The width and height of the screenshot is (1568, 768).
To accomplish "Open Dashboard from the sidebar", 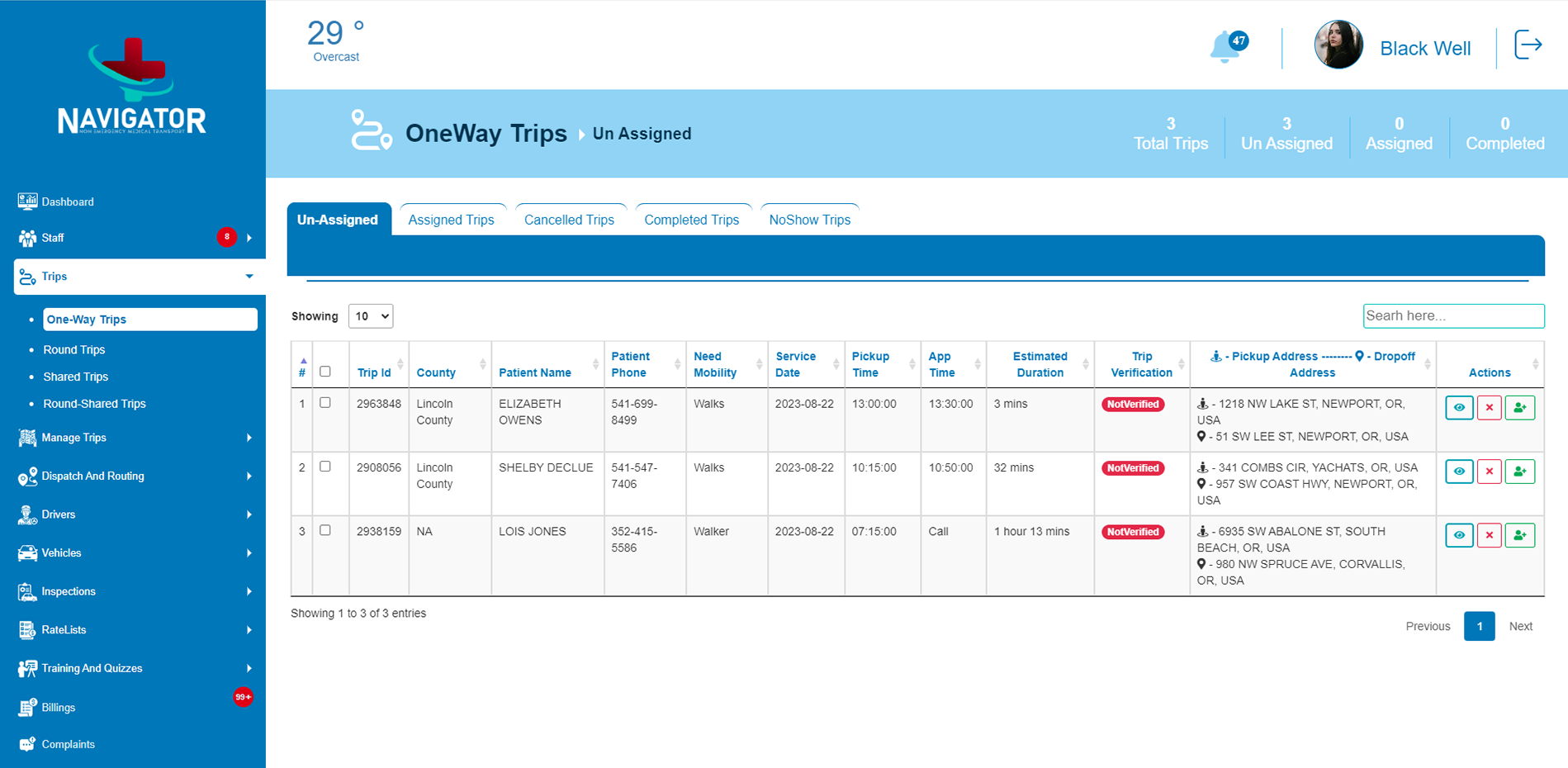I will [x=68, y=201].
